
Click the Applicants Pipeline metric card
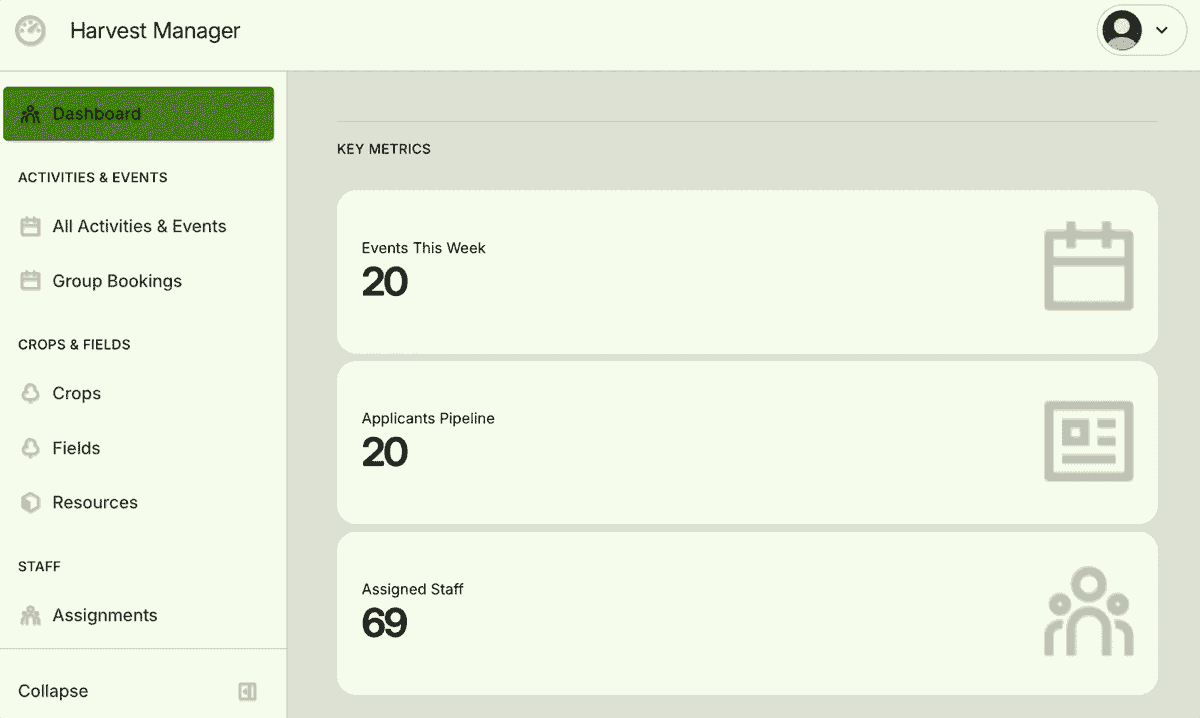(746, 443)
